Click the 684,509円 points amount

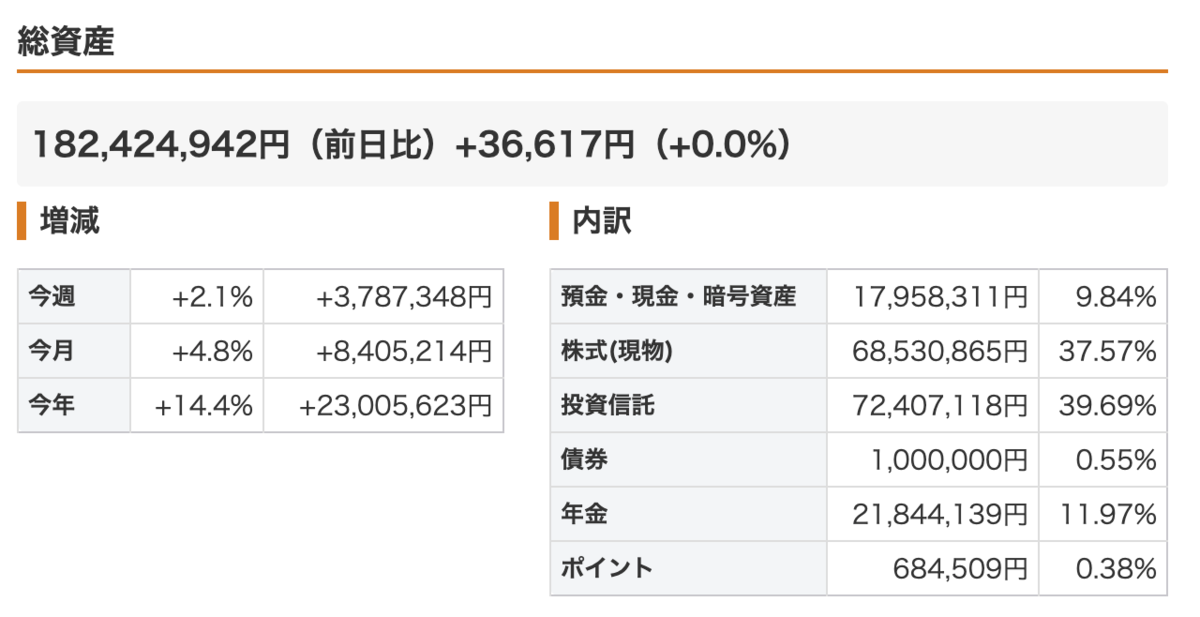(960, 569)
